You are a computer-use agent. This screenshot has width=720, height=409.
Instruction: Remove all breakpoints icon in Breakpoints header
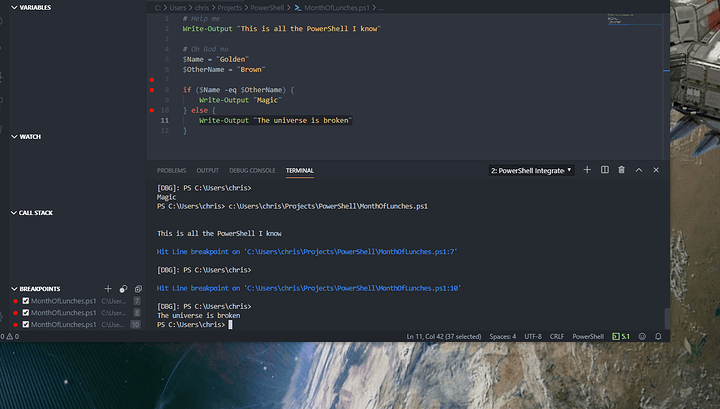pos(138,289)
